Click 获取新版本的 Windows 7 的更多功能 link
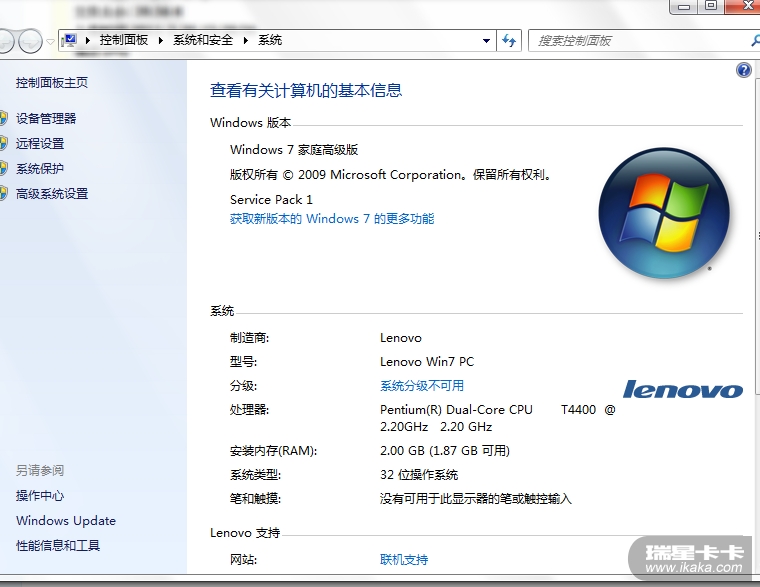Viewport: 760px width, 587px height. (x=332, y=219)
